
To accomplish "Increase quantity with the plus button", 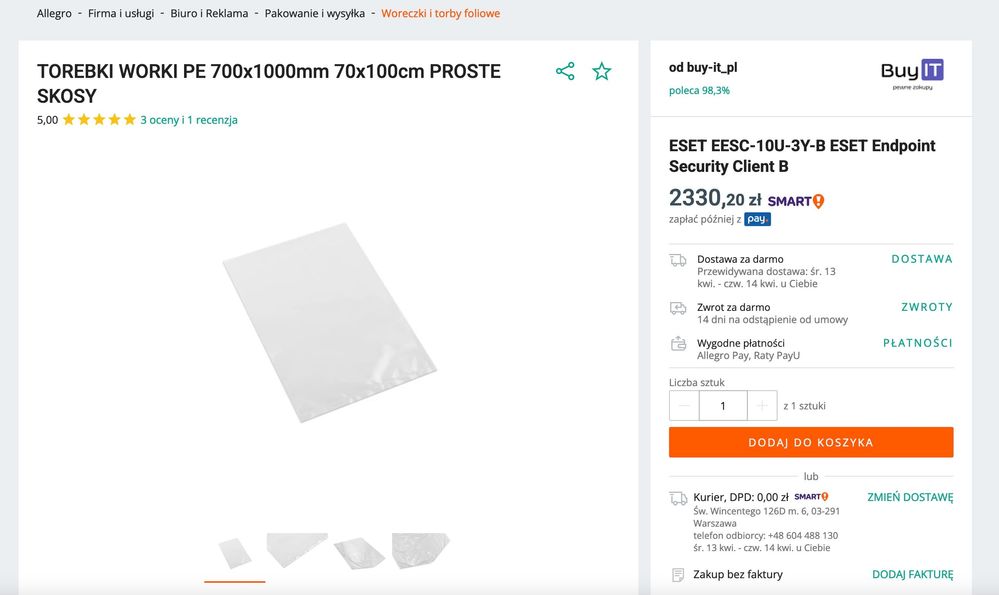I will (762, 406).
